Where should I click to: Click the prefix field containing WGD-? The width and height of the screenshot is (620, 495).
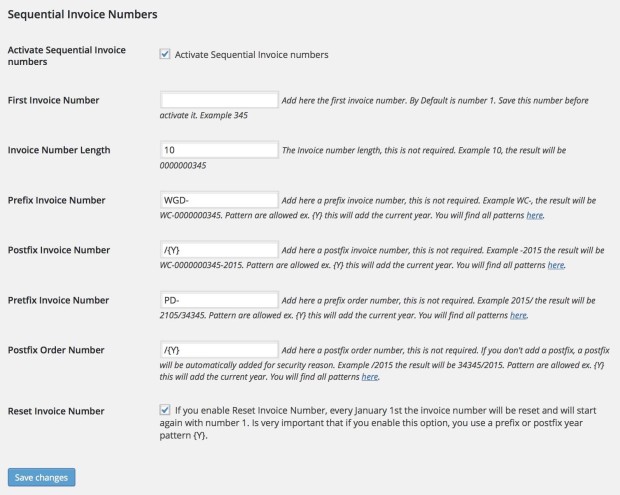pos(219,200)
